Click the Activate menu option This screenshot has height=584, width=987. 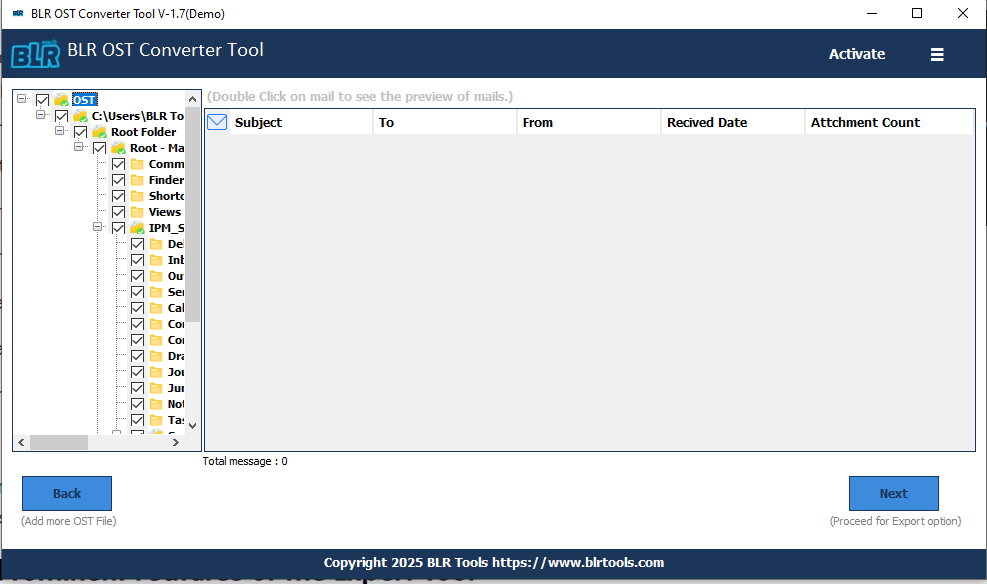click(x=856, y=55)
